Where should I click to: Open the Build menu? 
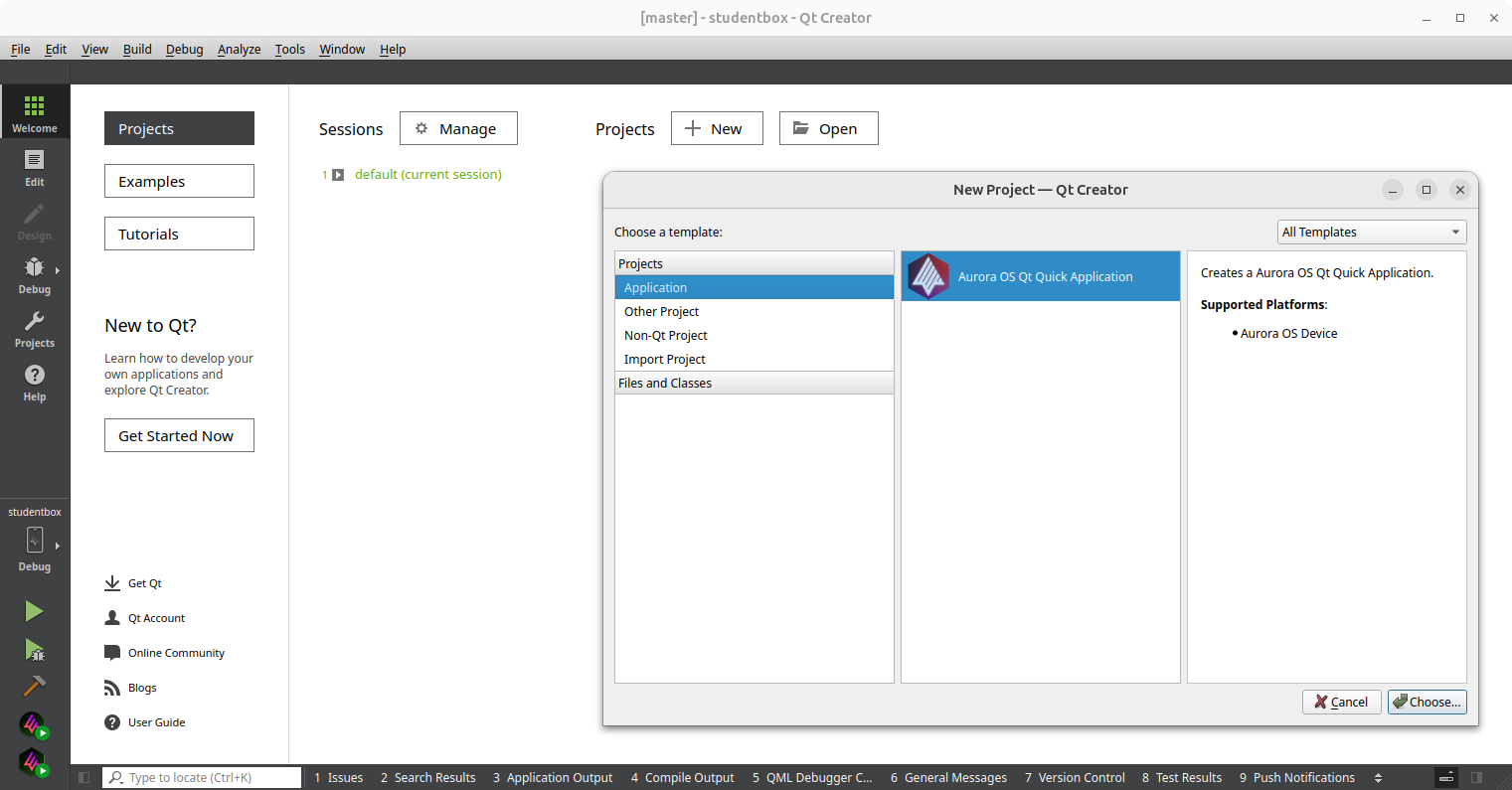coord(137,49)
